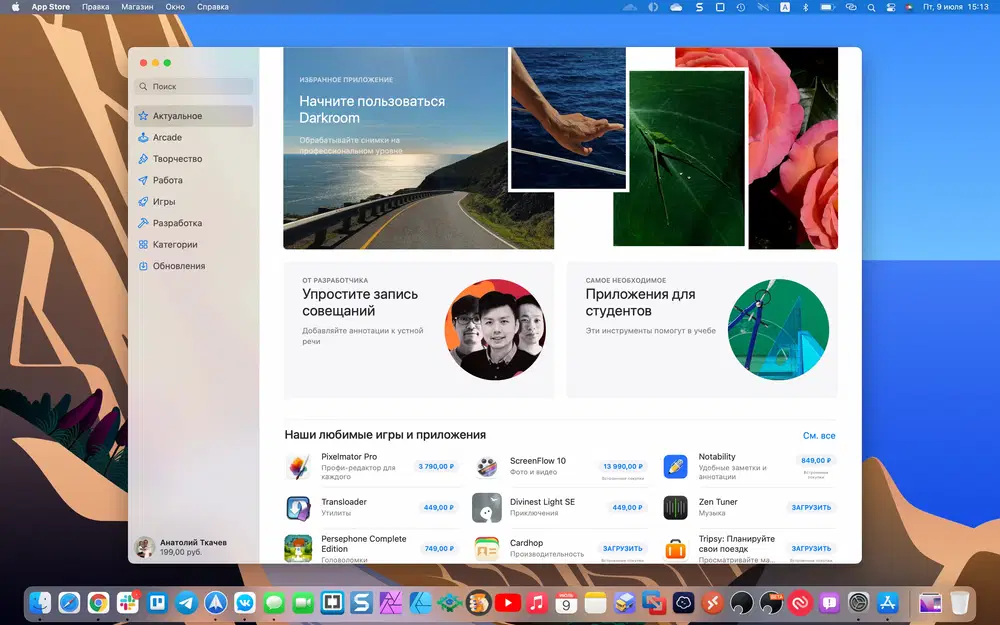Screen dimensions: 1000x625
Task: Open Trash in the Dock
Action: 960,602
